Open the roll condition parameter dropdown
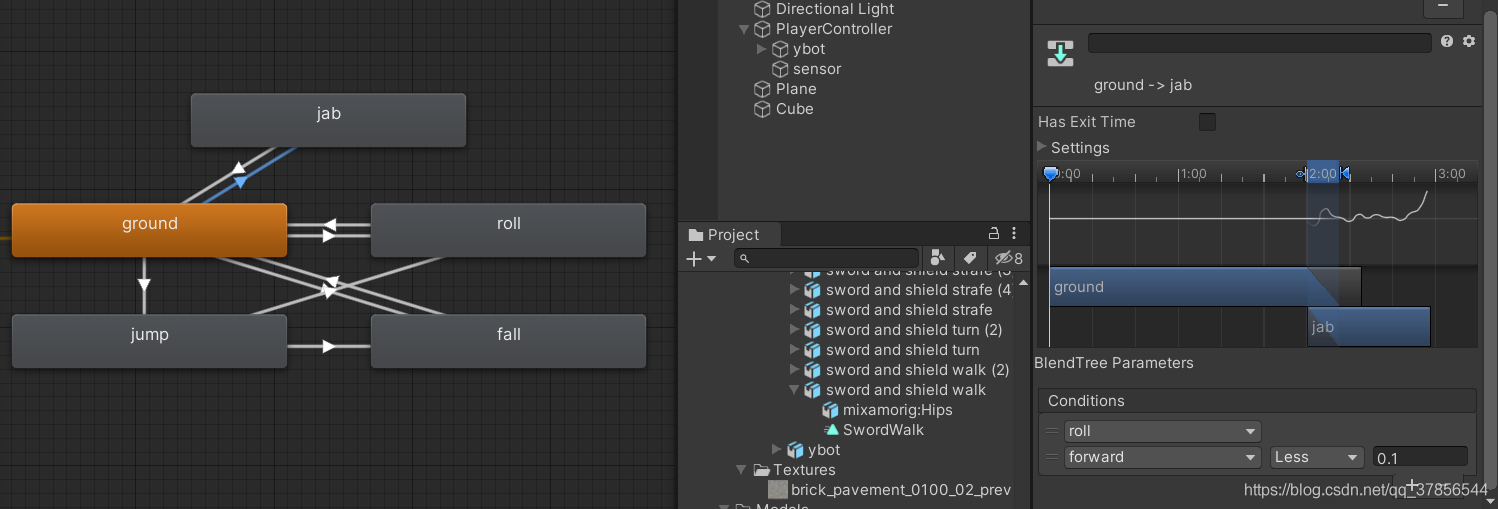Image resolution: width=1498 pixels, height=509 pixels. click(1162, 431)
